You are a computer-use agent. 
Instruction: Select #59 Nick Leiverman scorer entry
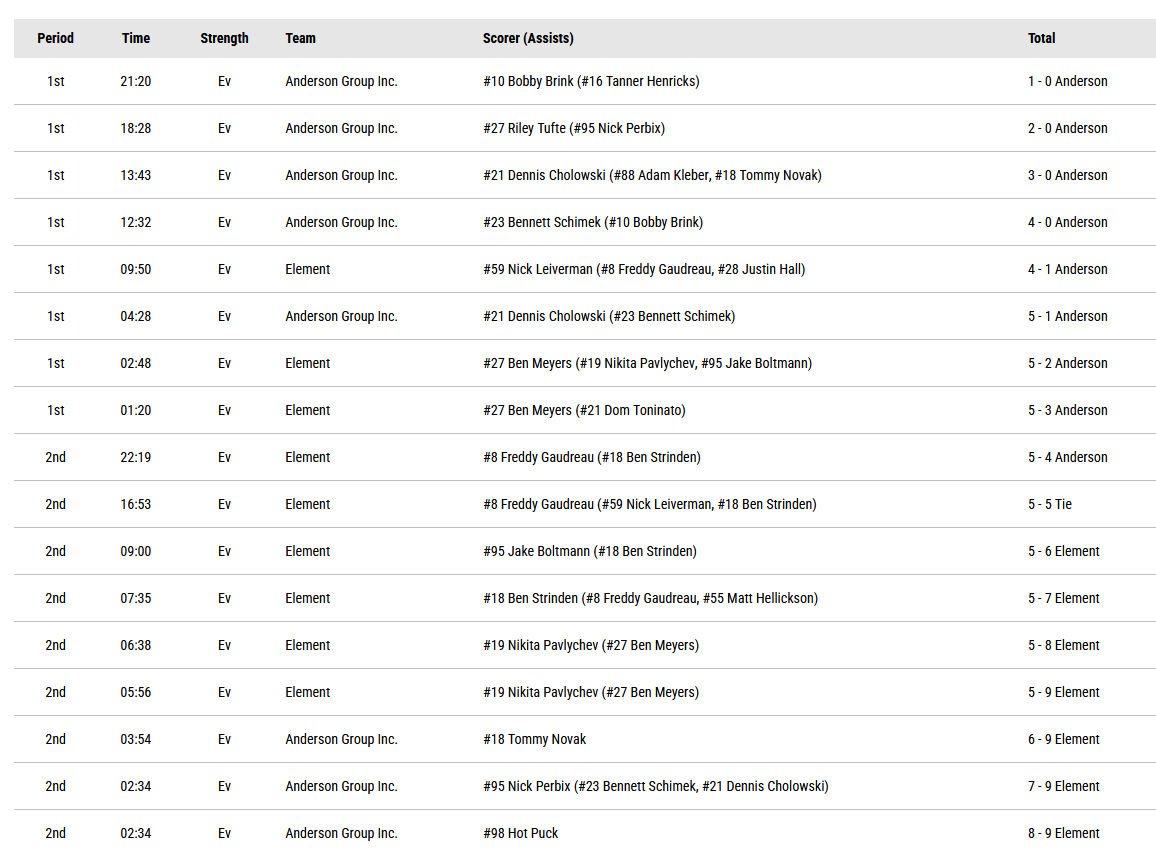coord(644,269)
